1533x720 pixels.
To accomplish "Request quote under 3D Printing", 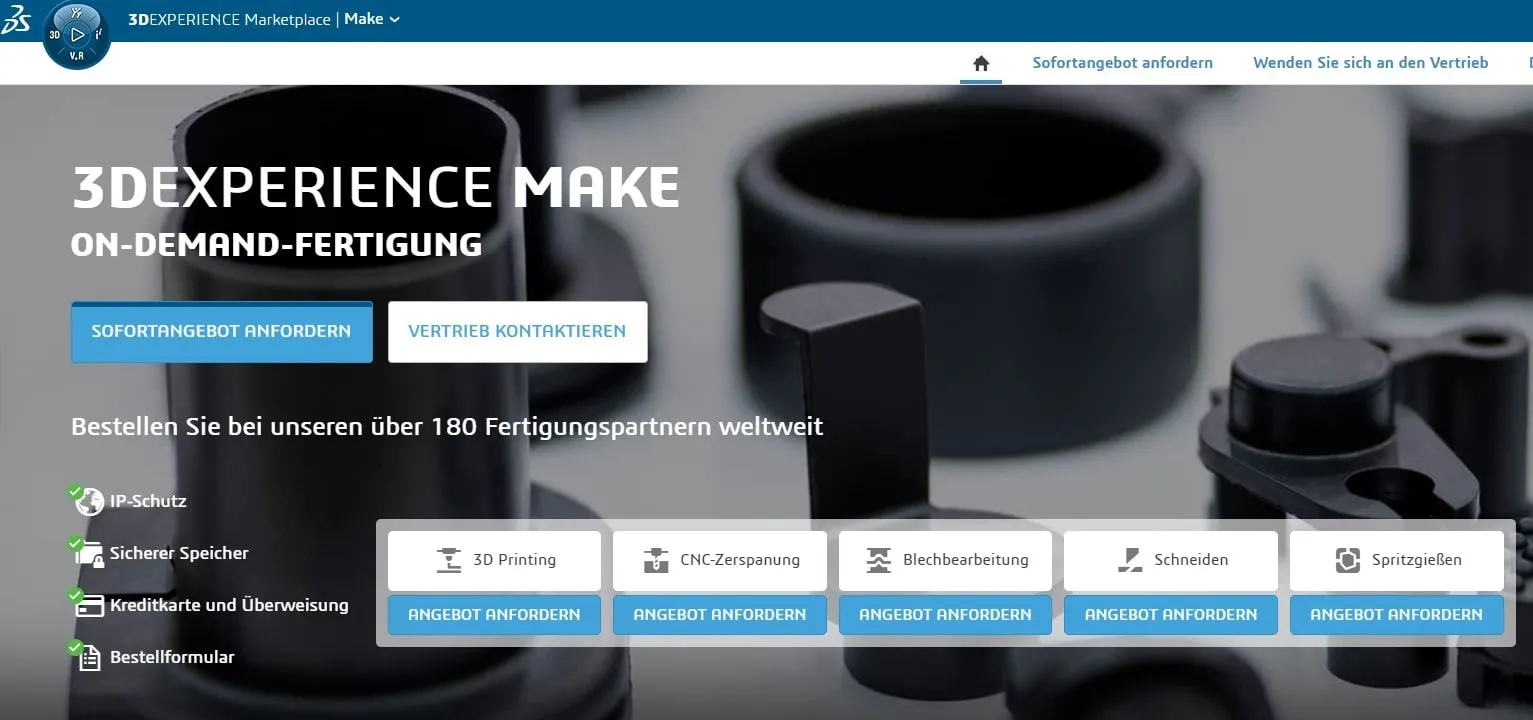I will point(494,615).
